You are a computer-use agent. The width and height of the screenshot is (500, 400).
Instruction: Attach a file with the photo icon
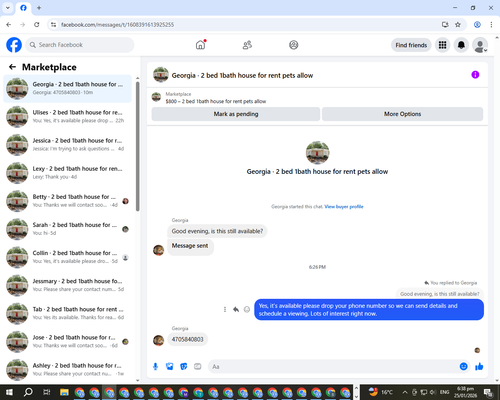click(x=170, y=367)
